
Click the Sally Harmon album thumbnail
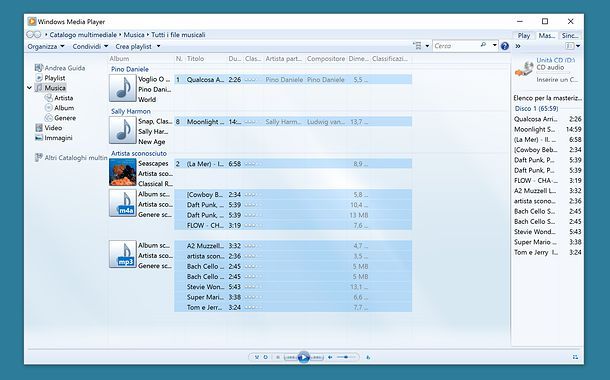click(x=123, y=130)
